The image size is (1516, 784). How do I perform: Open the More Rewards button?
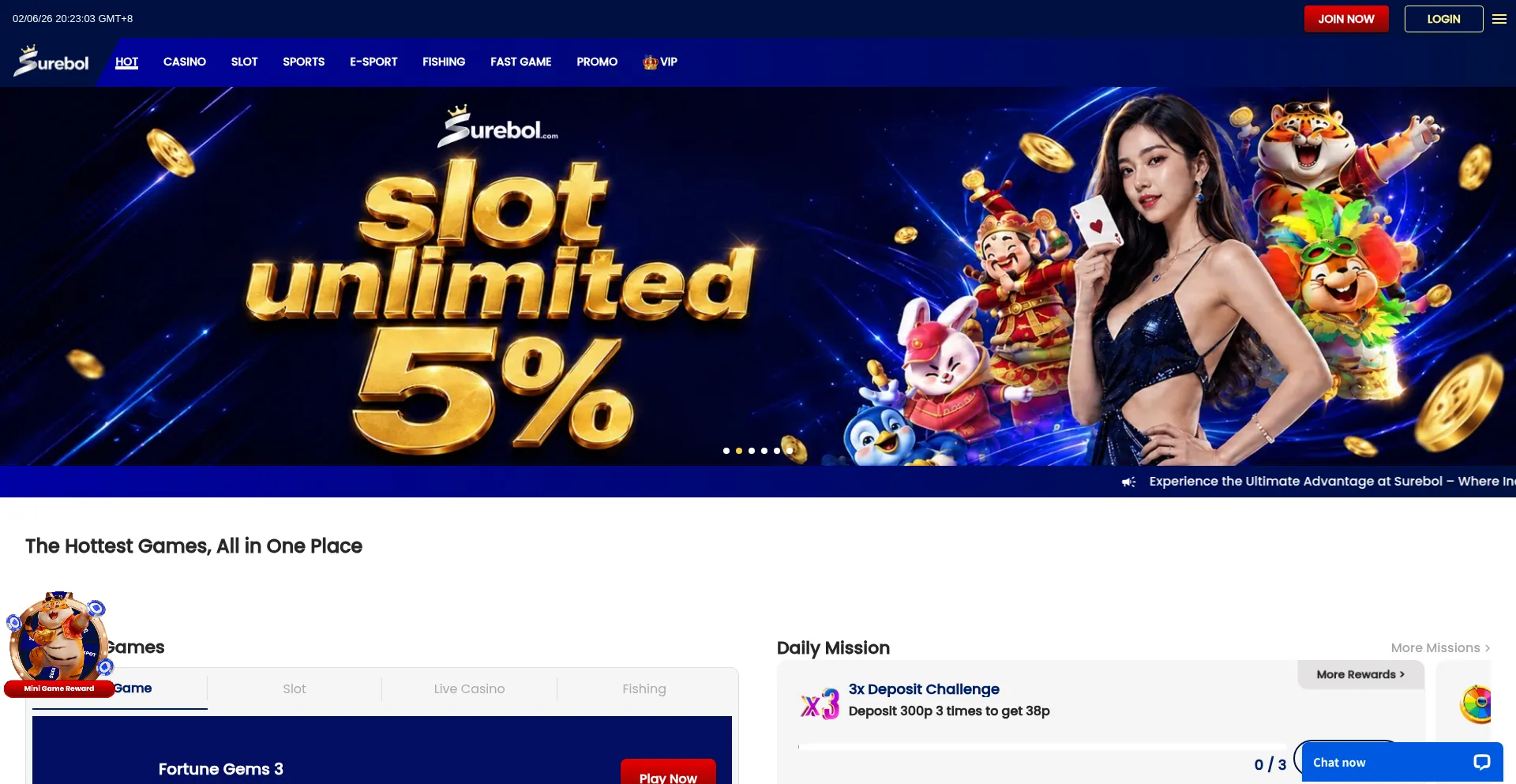click(1360, 674)
